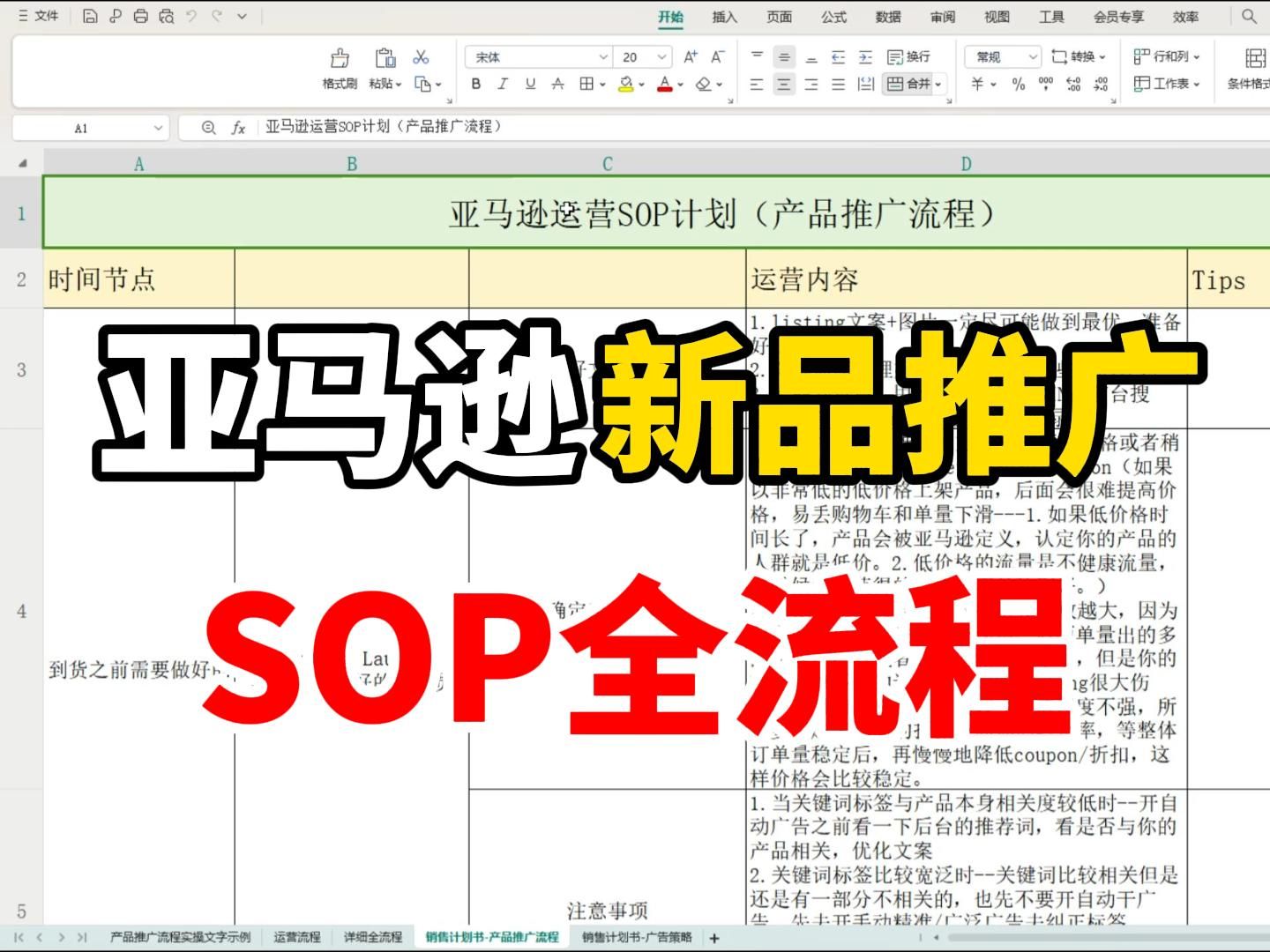Click the Name Box showing A1
1270x952 pixels.
tap(89, 128)
